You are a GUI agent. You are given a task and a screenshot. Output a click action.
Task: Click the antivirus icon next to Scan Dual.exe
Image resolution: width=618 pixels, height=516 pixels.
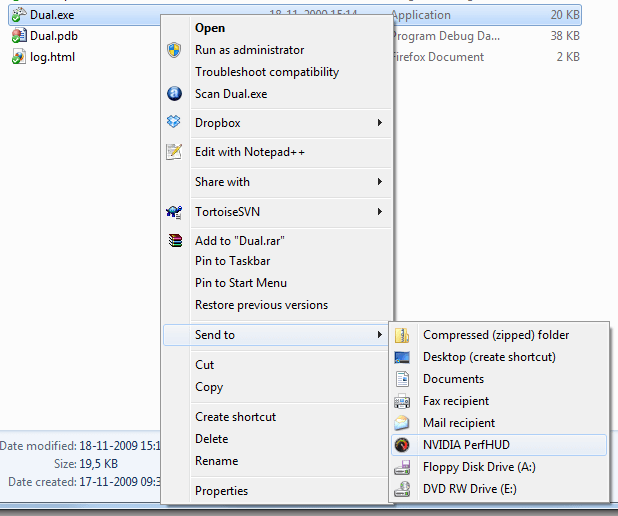click(x=174, y=94)
